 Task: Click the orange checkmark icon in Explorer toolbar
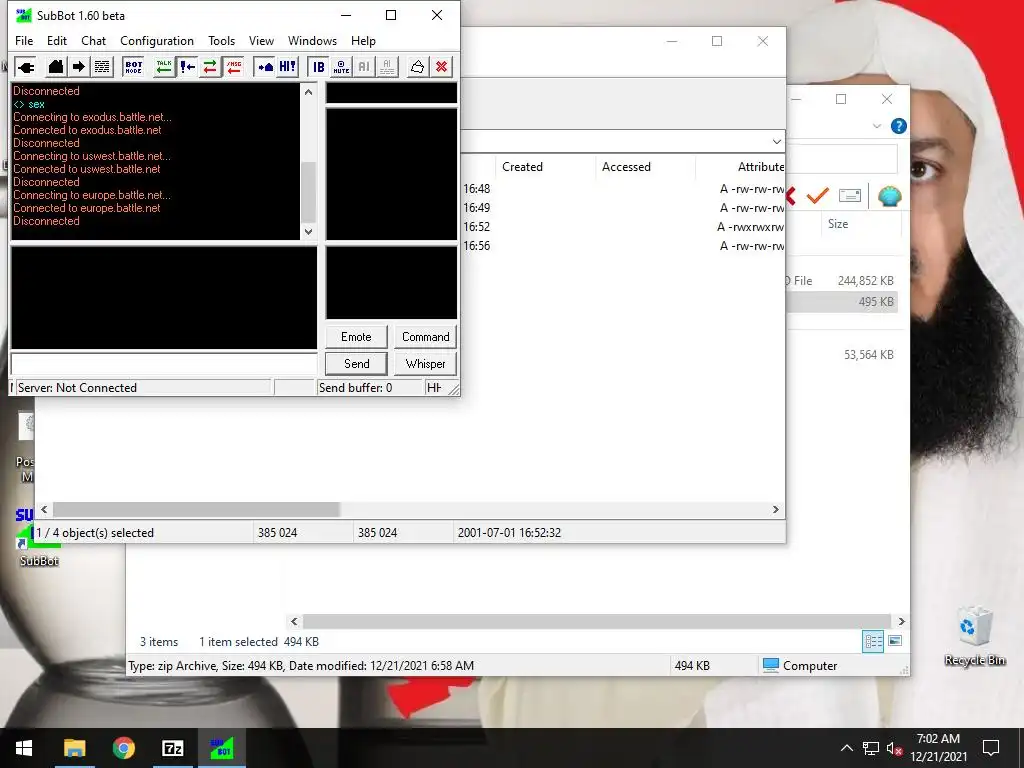tap(818, 195)
